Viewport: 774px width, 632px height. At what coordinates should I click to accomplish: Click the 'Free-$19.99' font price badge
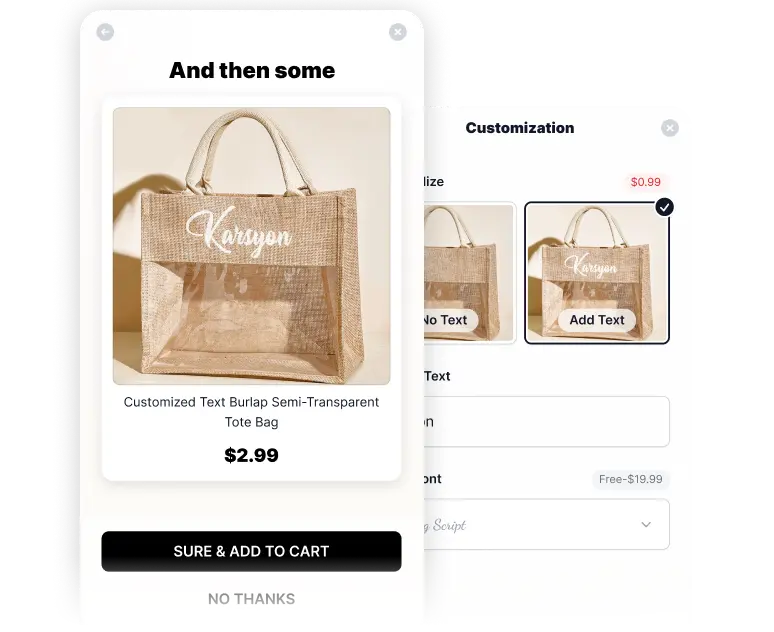pyautogui.click(x=630, y=479)
